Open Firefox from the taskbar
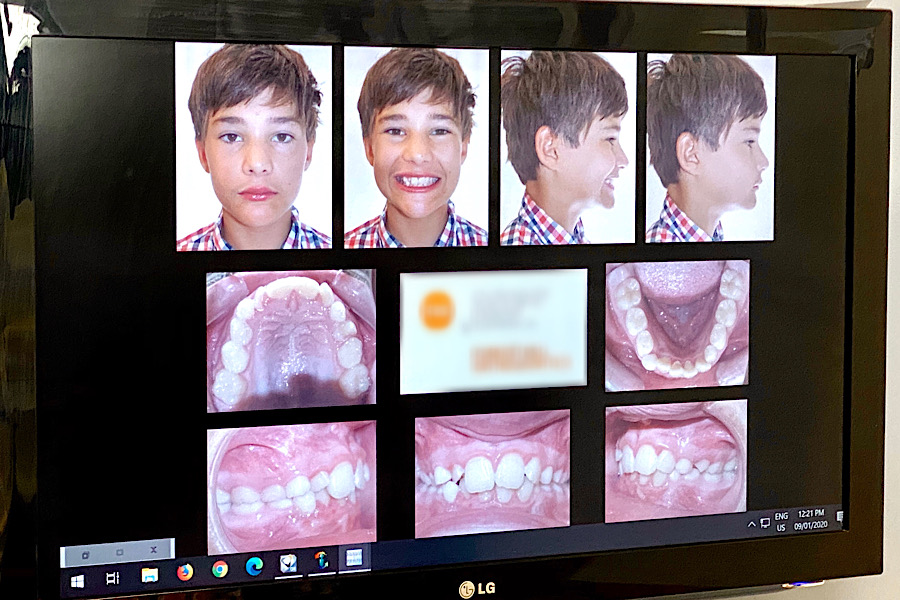The width and height of the screenshot is (900, 600). 185,572
